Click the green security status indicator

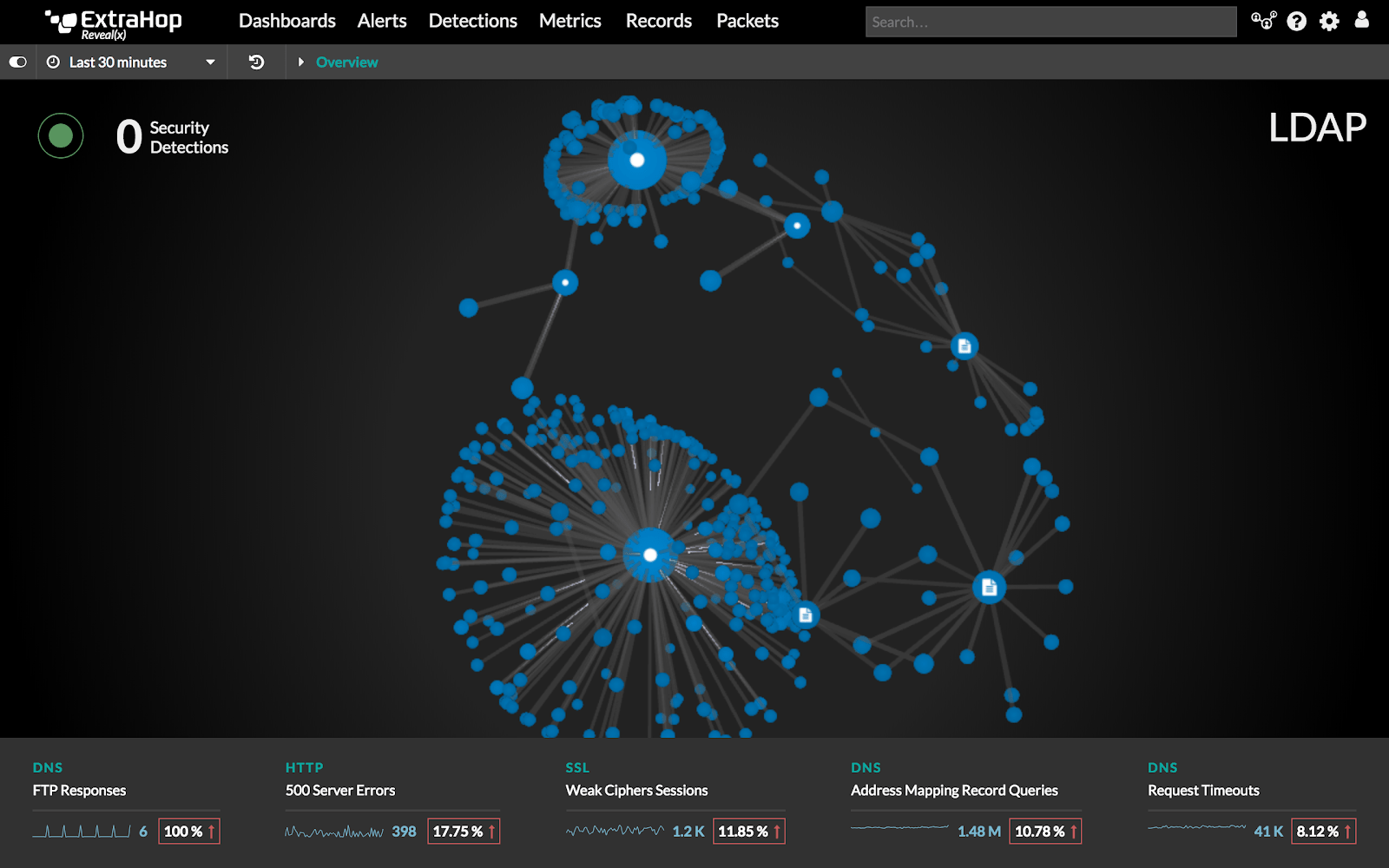pyautogui.click(x=61, y=136)
